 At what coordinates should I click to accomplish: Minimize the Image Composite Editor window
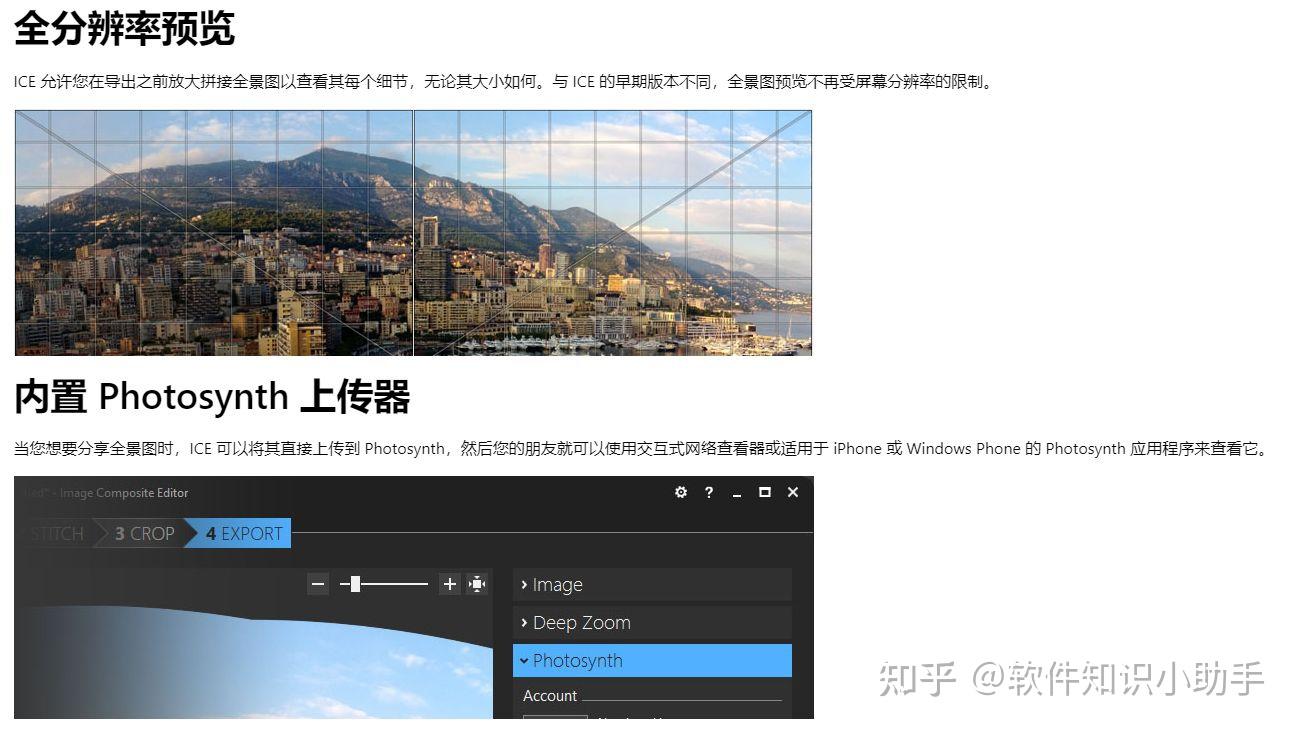(737, 493)
